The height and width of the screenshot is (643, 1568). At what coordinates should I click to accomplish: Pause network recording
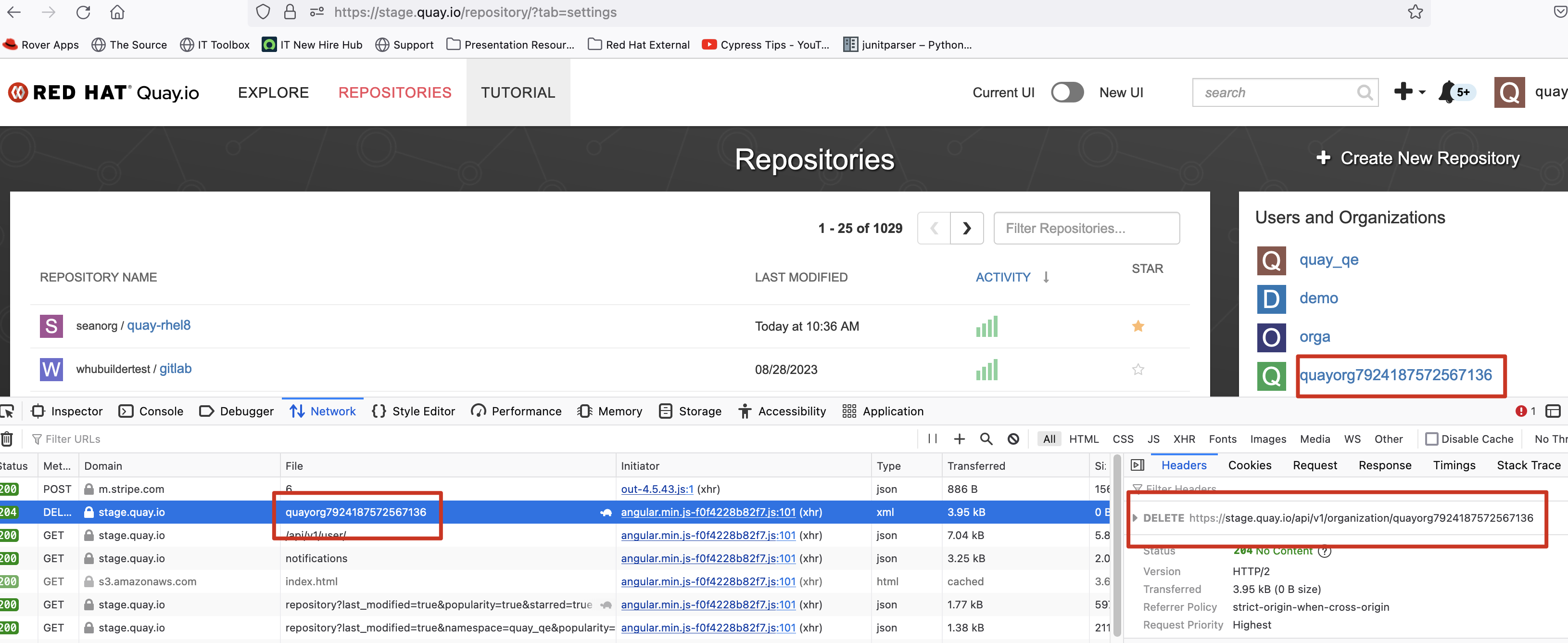tap(932, 438)
